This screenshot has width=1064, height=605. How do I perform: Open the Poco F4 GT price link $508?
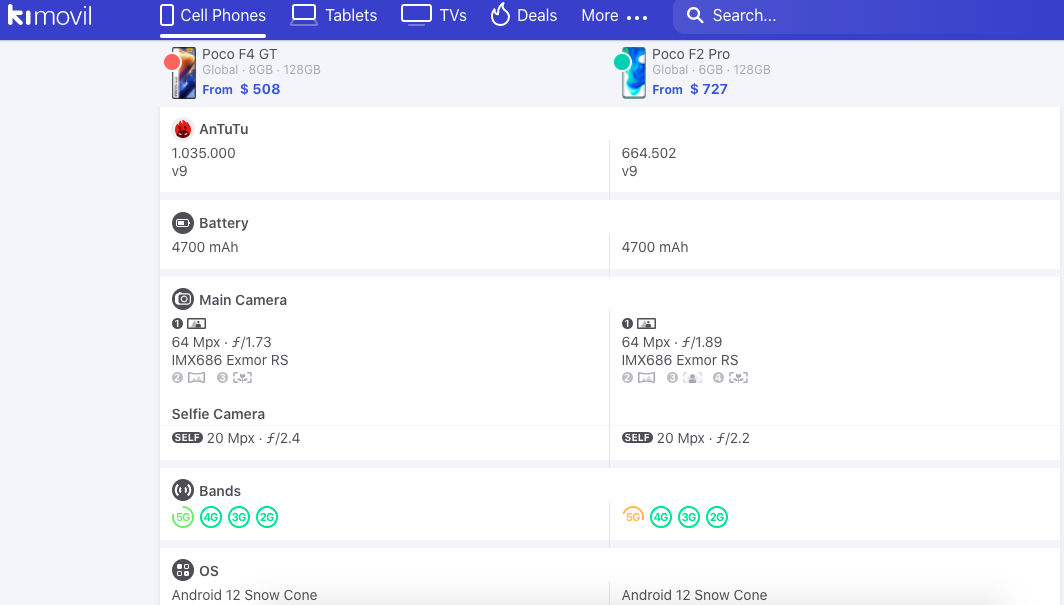click(x=260, y=89)
